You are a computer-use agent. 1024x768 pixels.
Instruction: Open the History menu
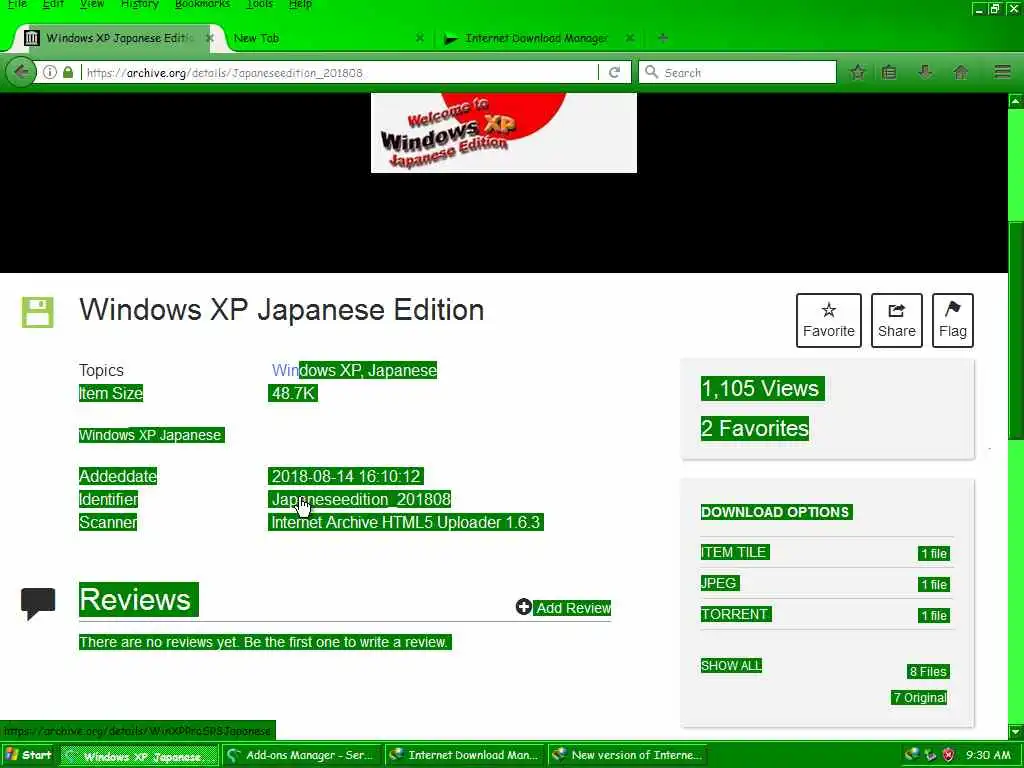(x=140, y=5)
